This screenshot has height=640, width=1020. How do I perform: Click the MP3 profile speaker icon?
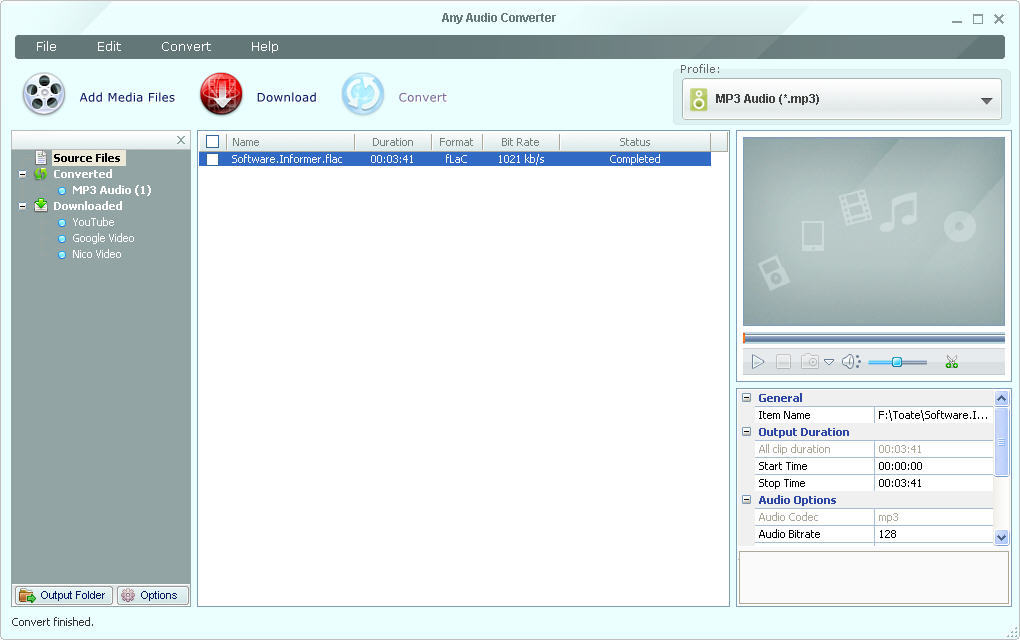[699, 99]
